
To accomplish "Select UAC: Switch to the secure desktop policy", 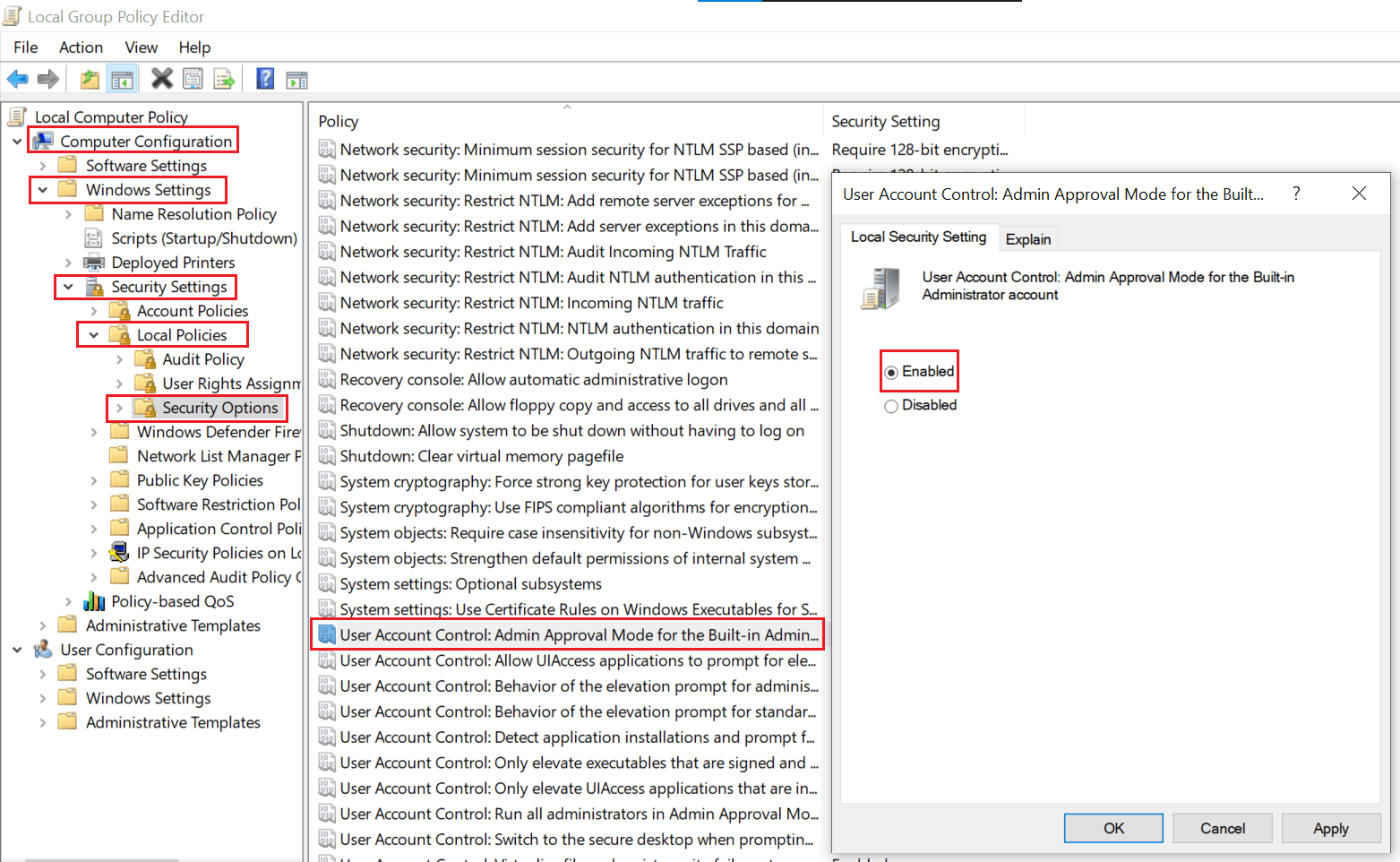I will point(576,840).
